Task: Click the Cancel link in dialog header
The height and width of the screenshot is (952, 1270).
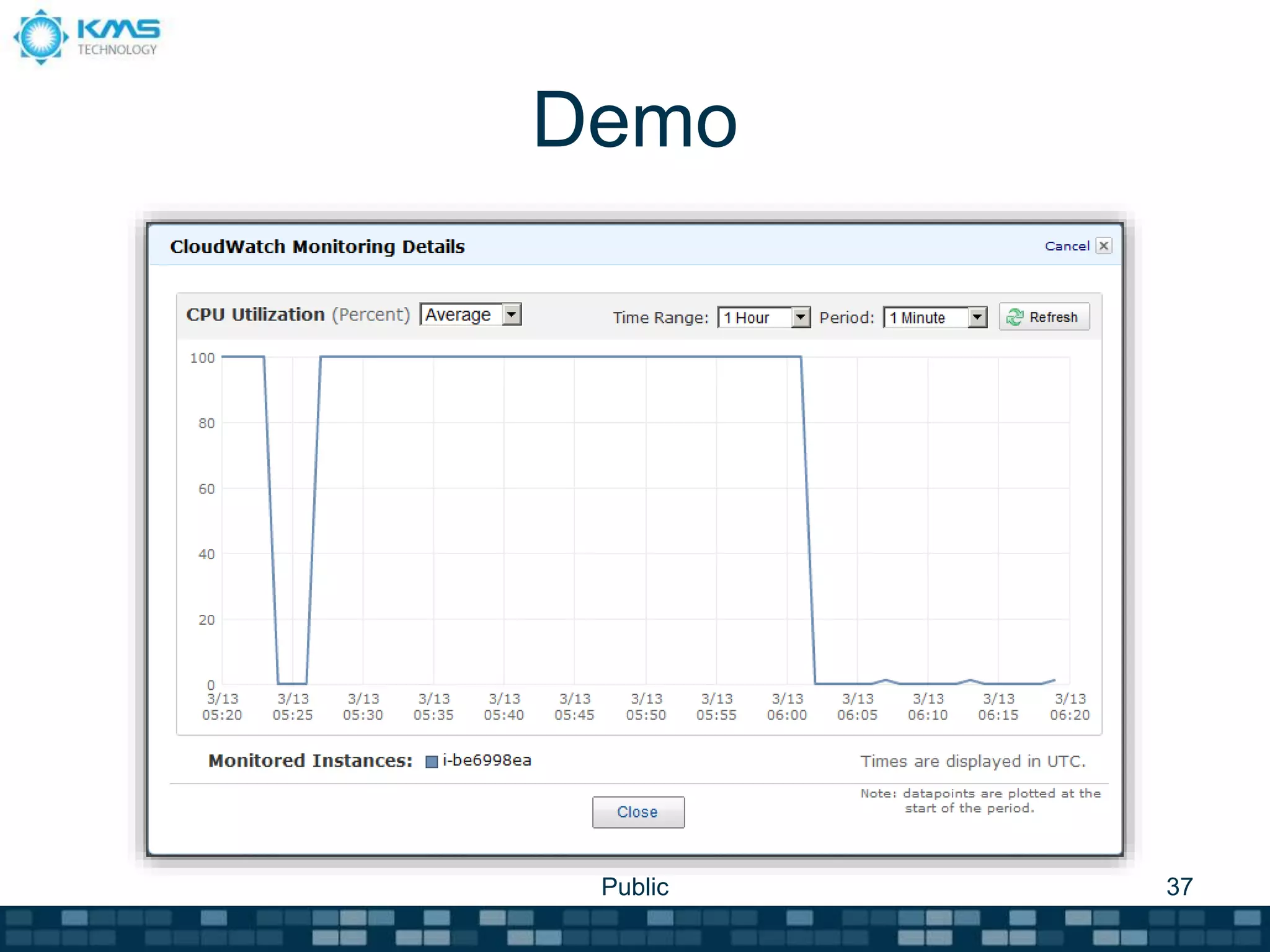Action: click(1067, 246)
